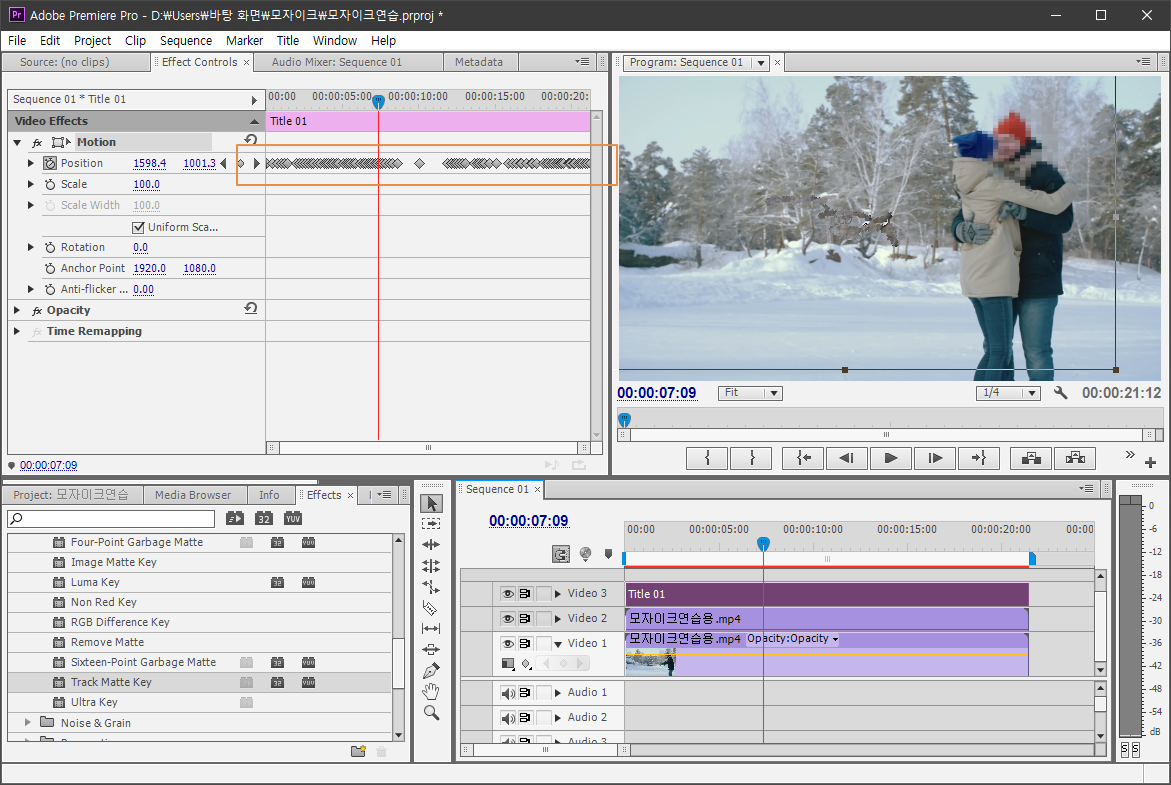Toggle Position animation stopwatch
The height and width of the screenshot is (785, 1171).
[x=50, y=163]
